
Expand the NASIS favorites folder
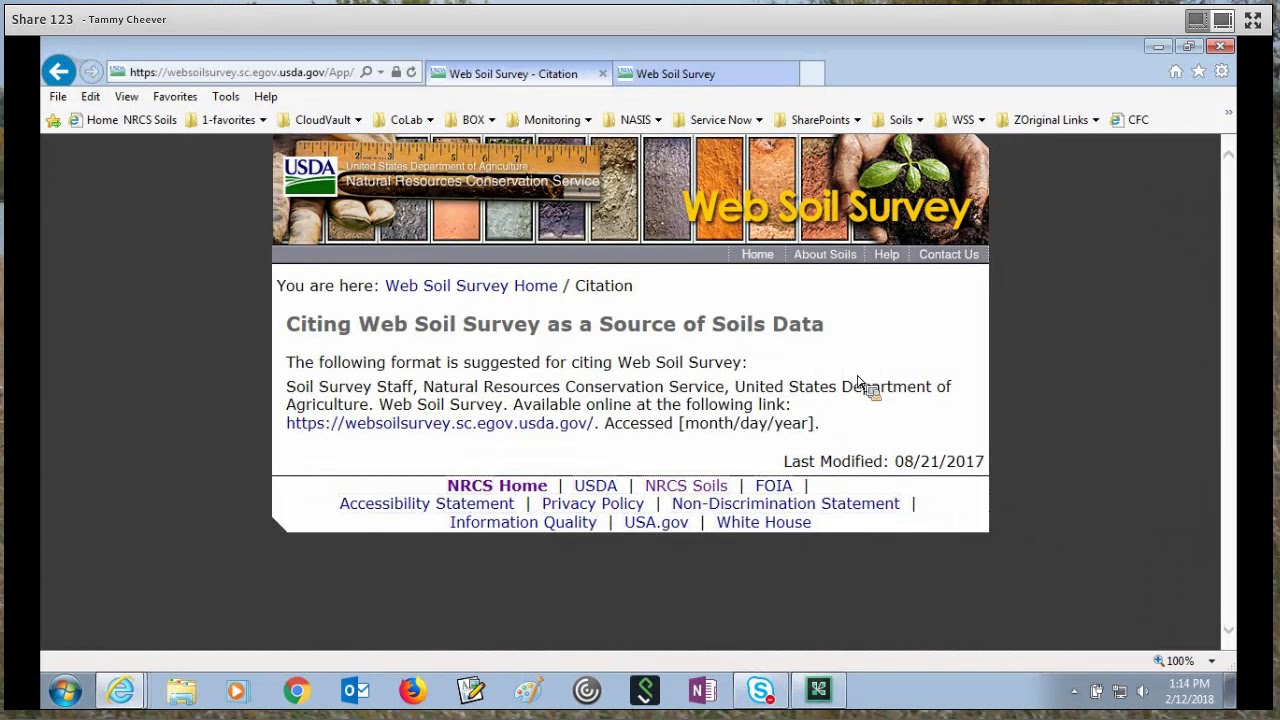click(x=632, y=120)
